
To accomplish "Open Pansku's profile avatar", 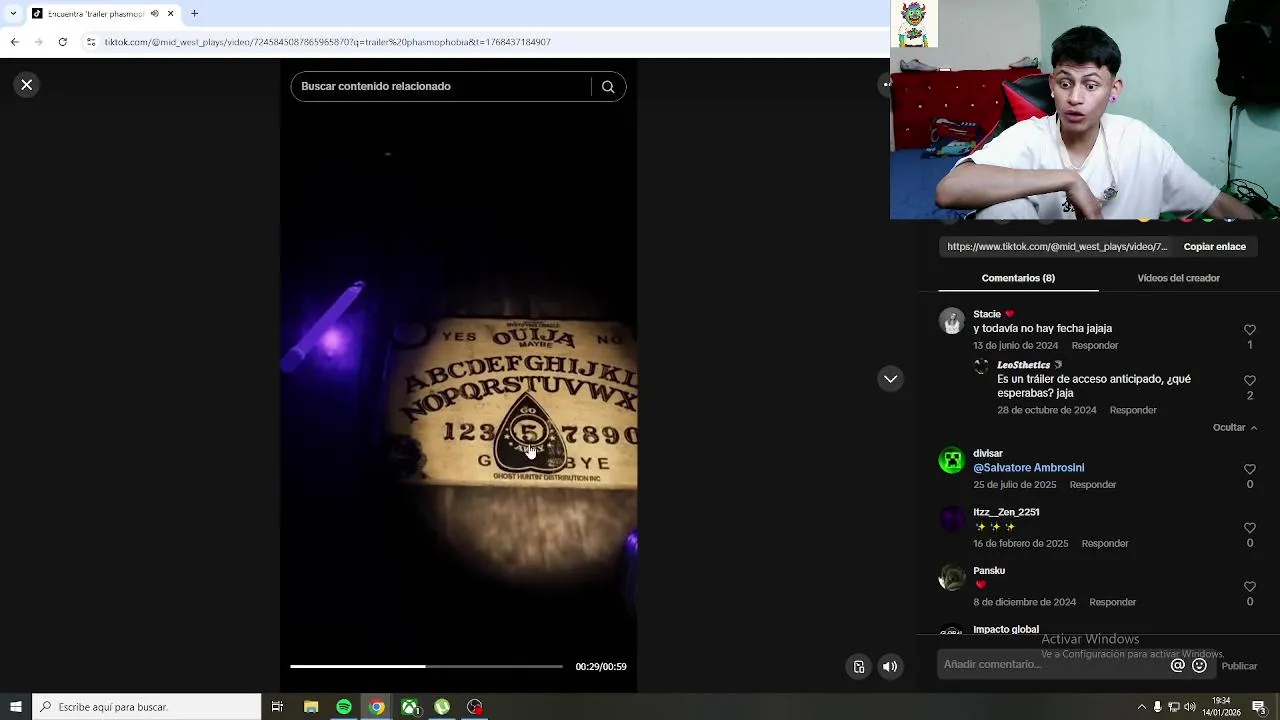I will pos(952,578).
